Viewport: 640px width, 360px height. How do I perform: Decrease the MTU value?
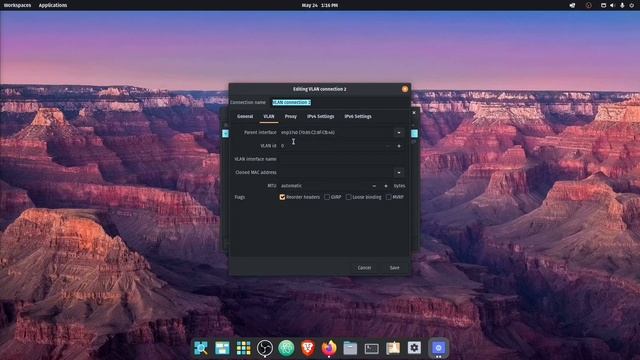(x=374, y=186)
